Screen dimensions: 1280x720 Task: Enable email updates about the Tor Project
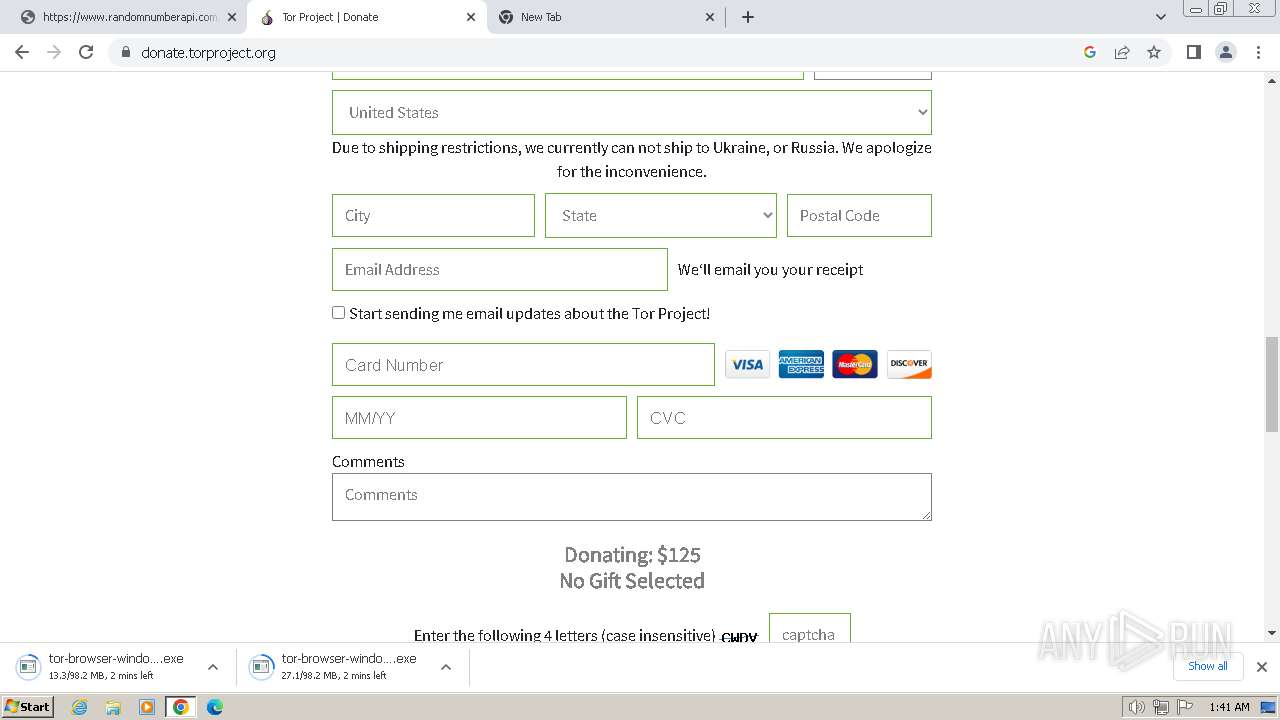[339, 313]
